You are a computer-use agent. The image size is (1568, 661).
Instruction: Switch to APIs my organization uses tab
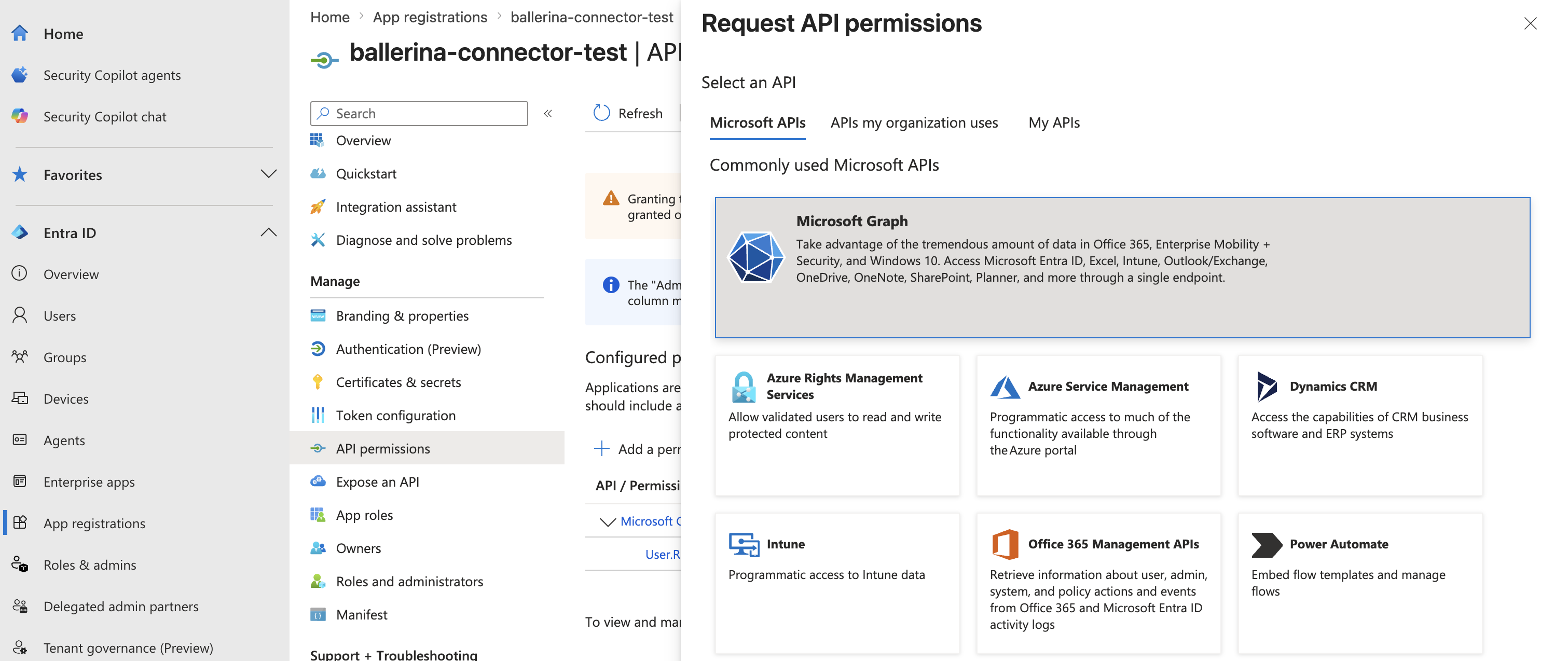point(914,122)
